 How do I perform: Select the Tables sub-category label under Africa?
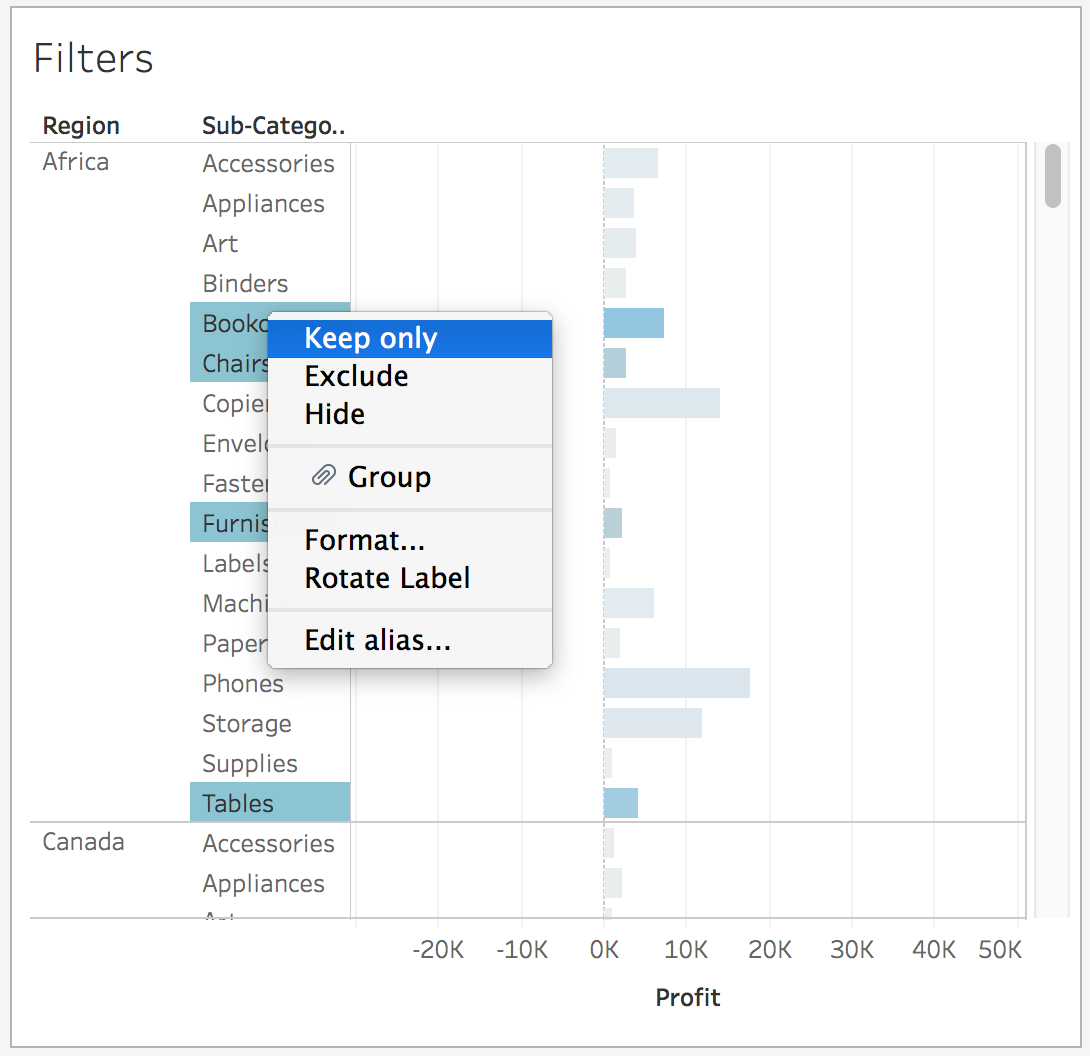[x=238, y=803]
